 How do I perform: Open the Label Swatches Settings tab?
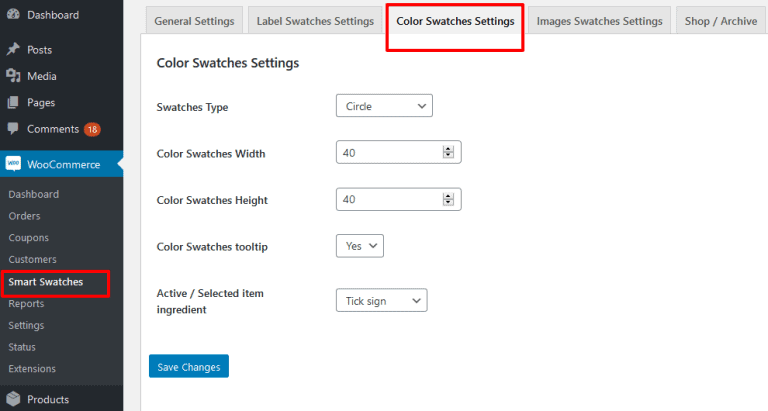coord(315,21)
